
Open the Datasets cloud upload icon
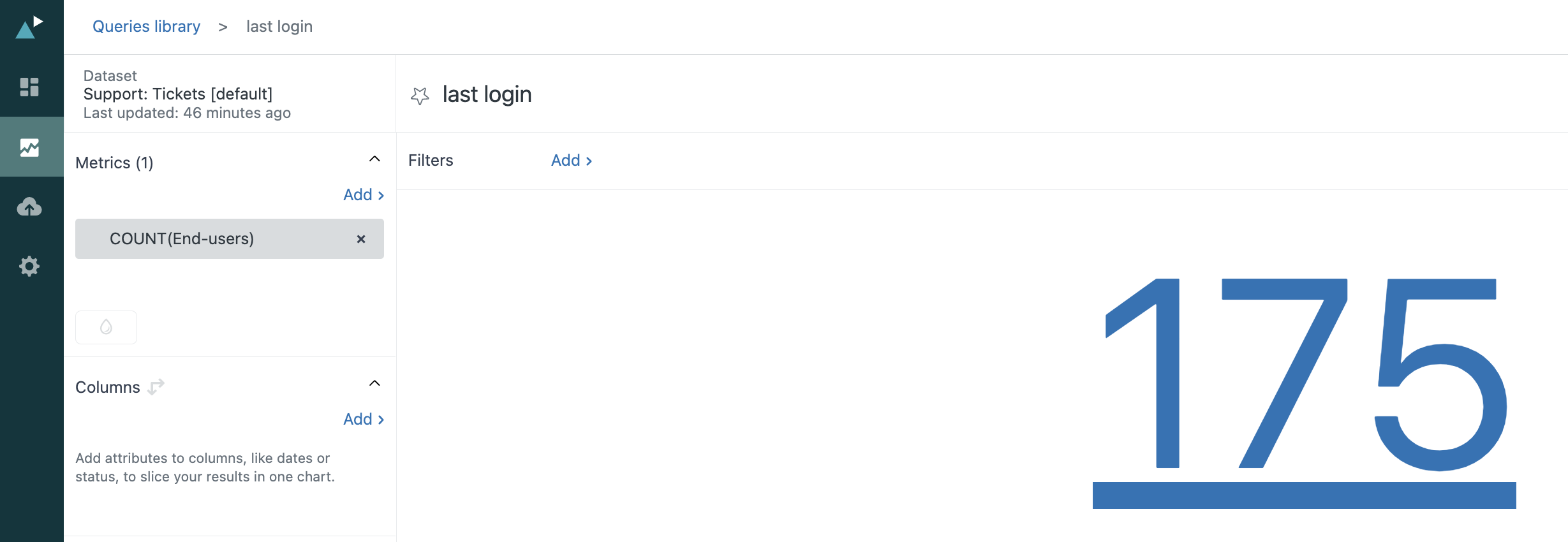[29, 207]
